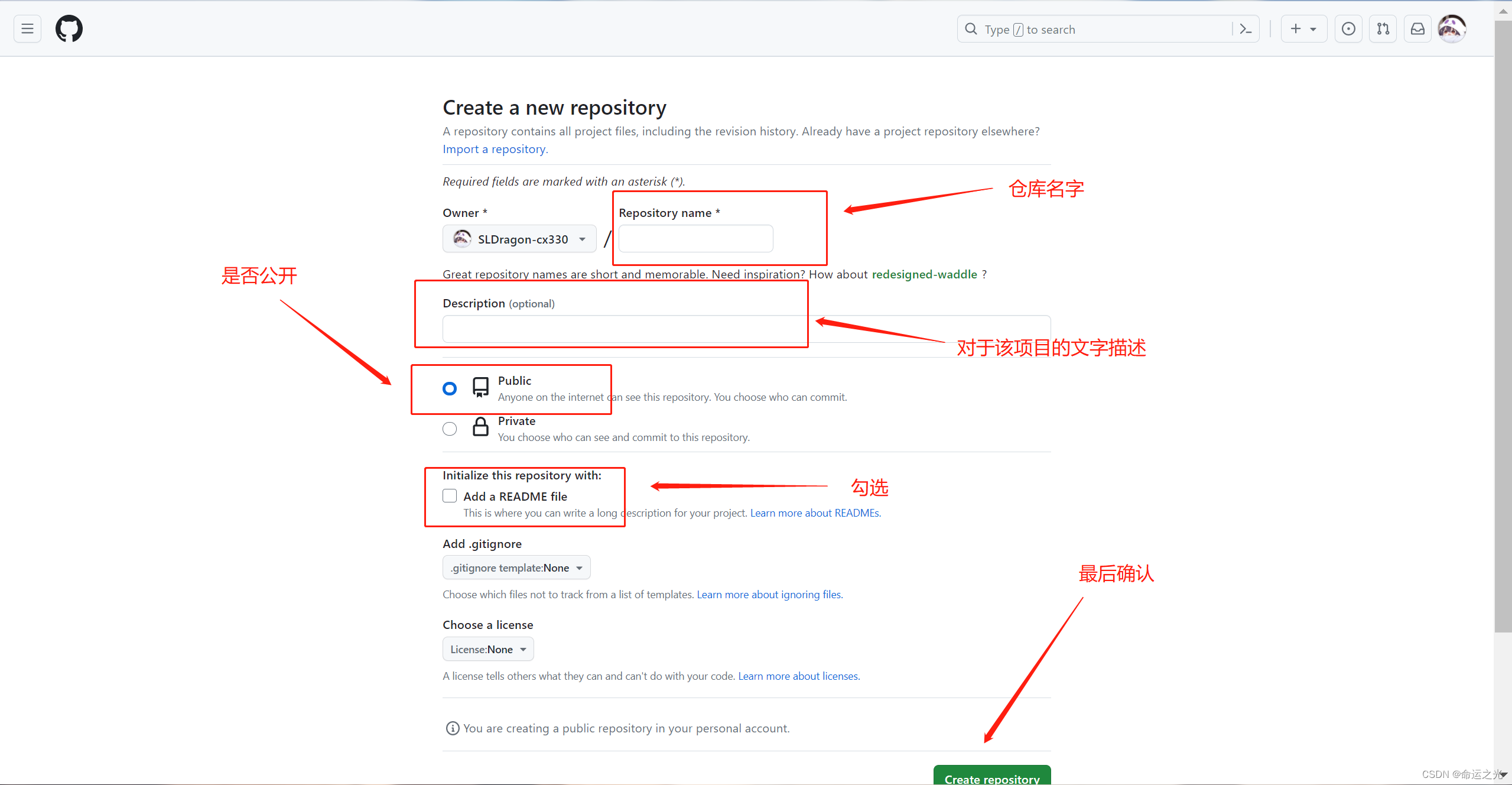Click the "Create a new repository" heading
The width and height of the screenshot is (1512, 785).
(x=554, y=108)
